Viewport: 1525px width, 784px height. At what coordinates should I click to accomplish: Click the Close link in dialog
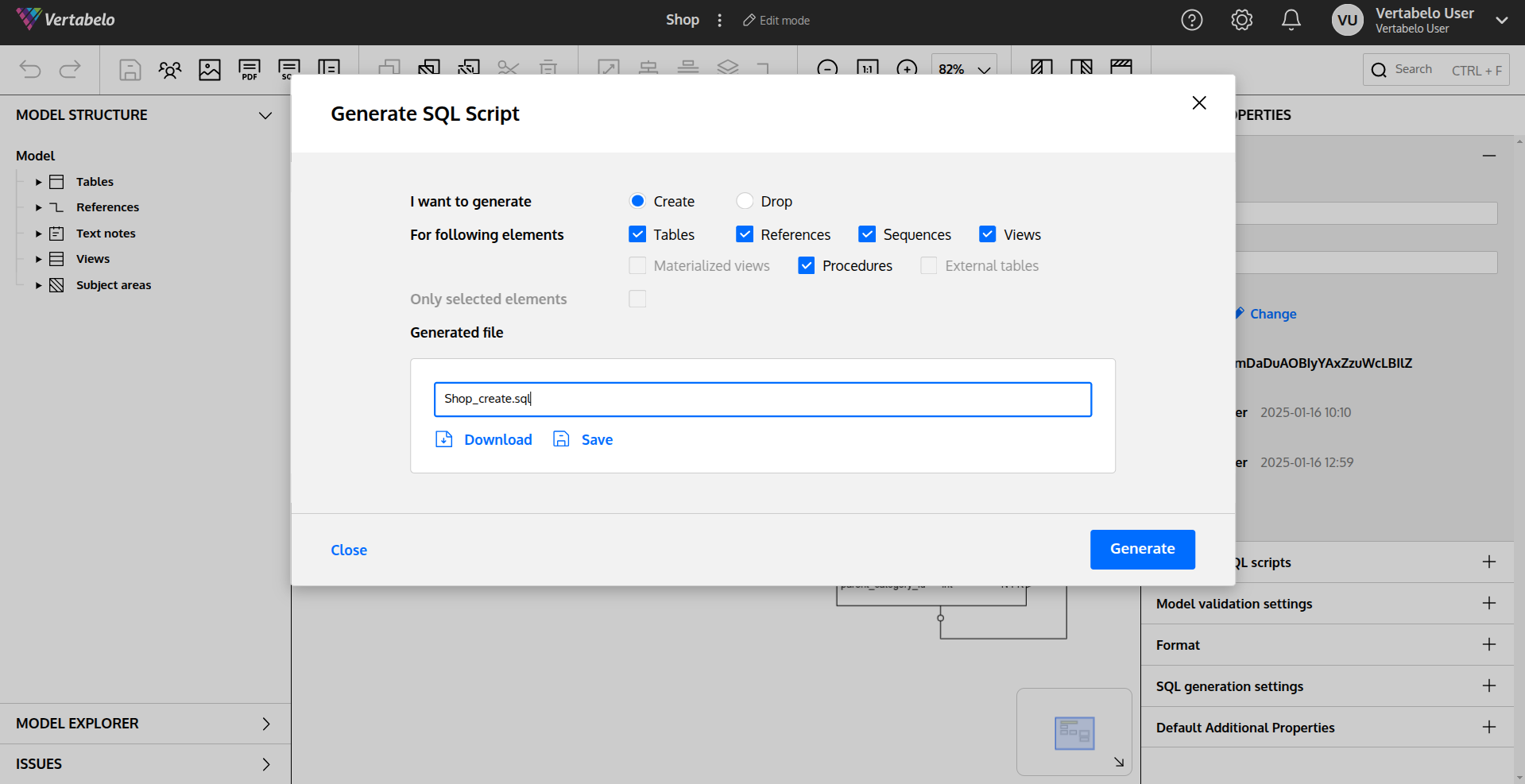pyautogui.click(x=349, y=550)
